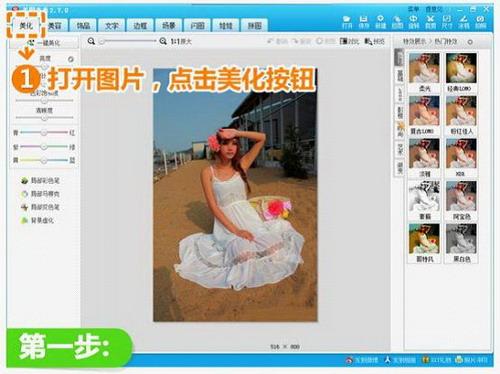Click the 发到校园 share link in the status bar

click(x=400, y=360)
